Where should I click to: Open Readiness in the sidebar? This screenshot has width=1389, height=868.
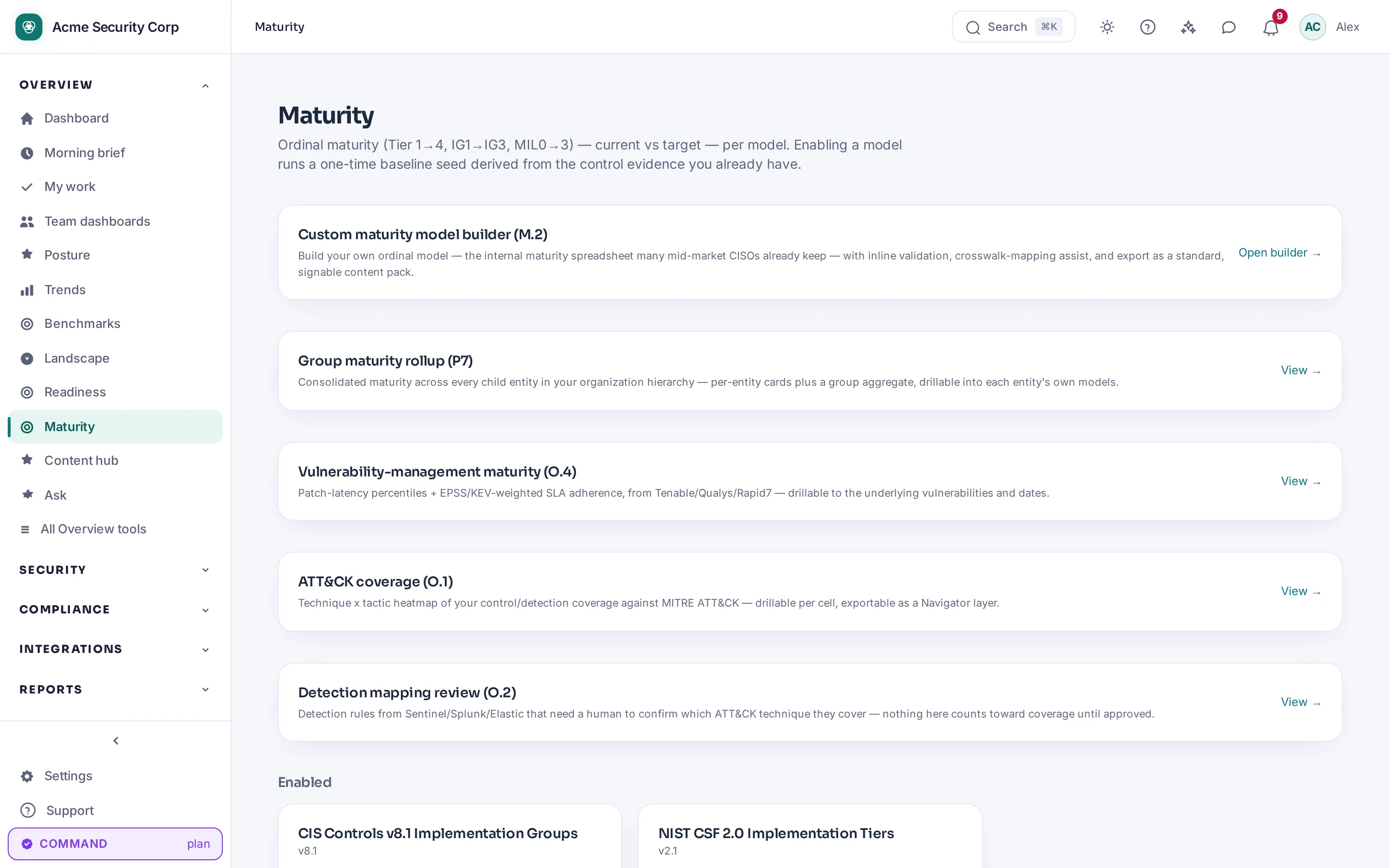tap(115, 392)
